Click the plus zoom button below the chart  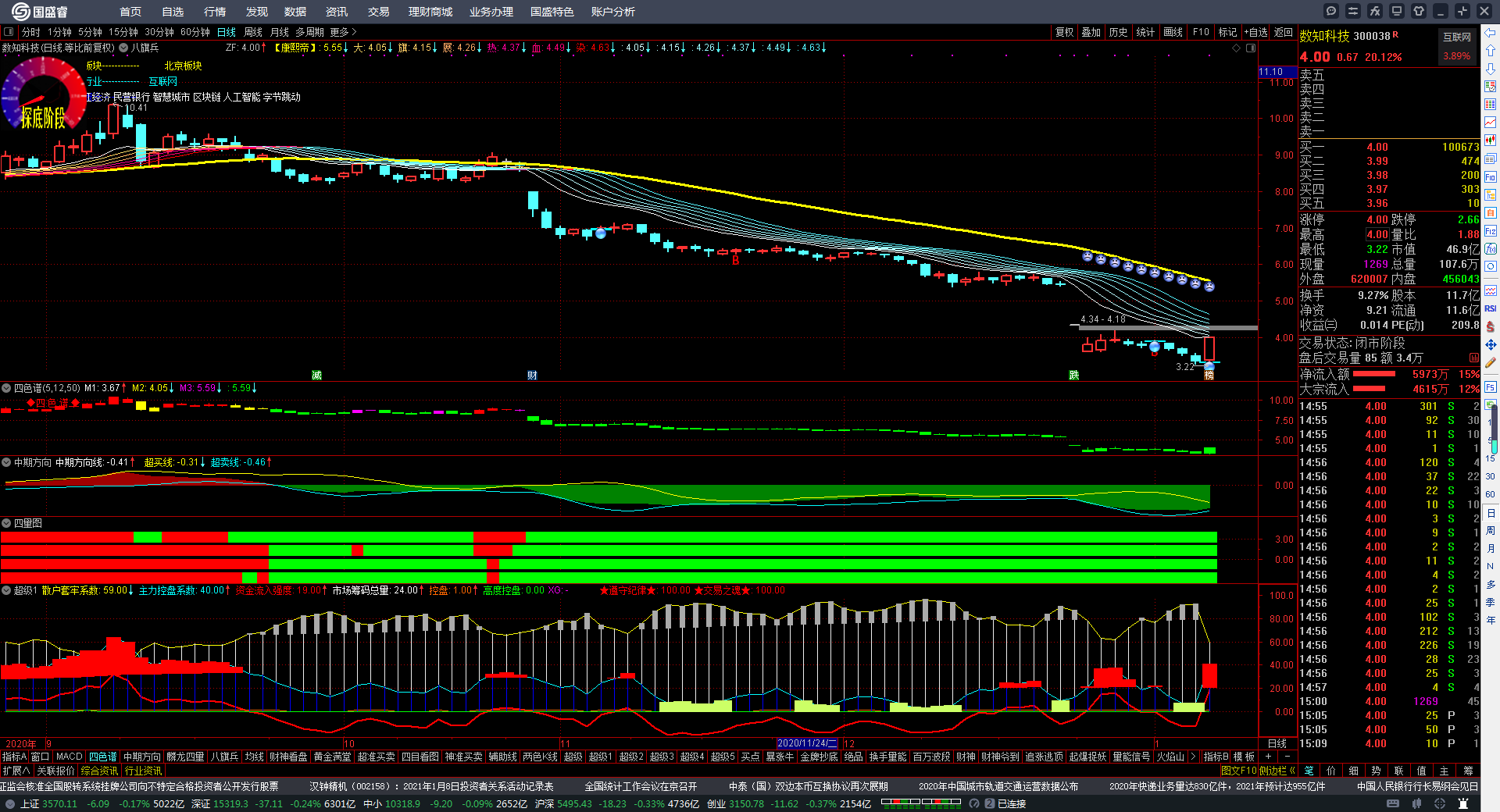coord(1268,757)
